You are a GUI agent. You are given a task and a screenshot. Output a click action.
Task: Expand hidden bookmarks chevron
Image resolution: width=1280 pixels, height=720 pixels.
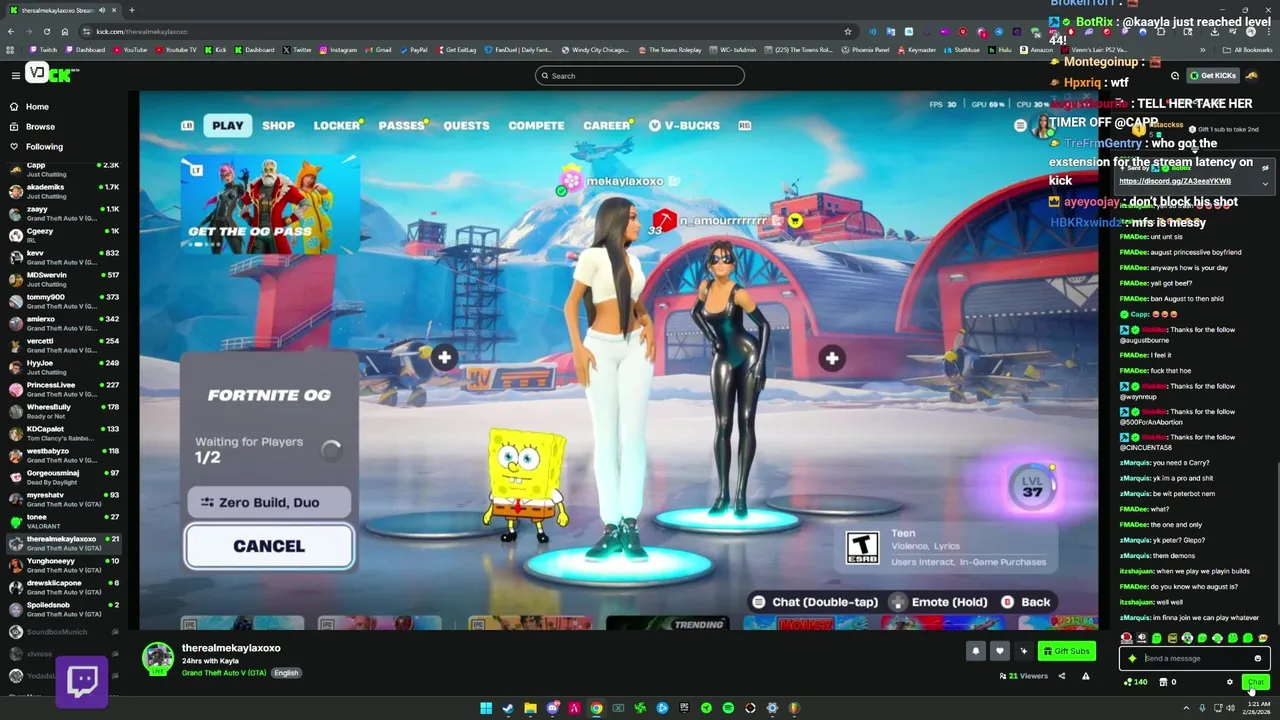coord(1203,50)
